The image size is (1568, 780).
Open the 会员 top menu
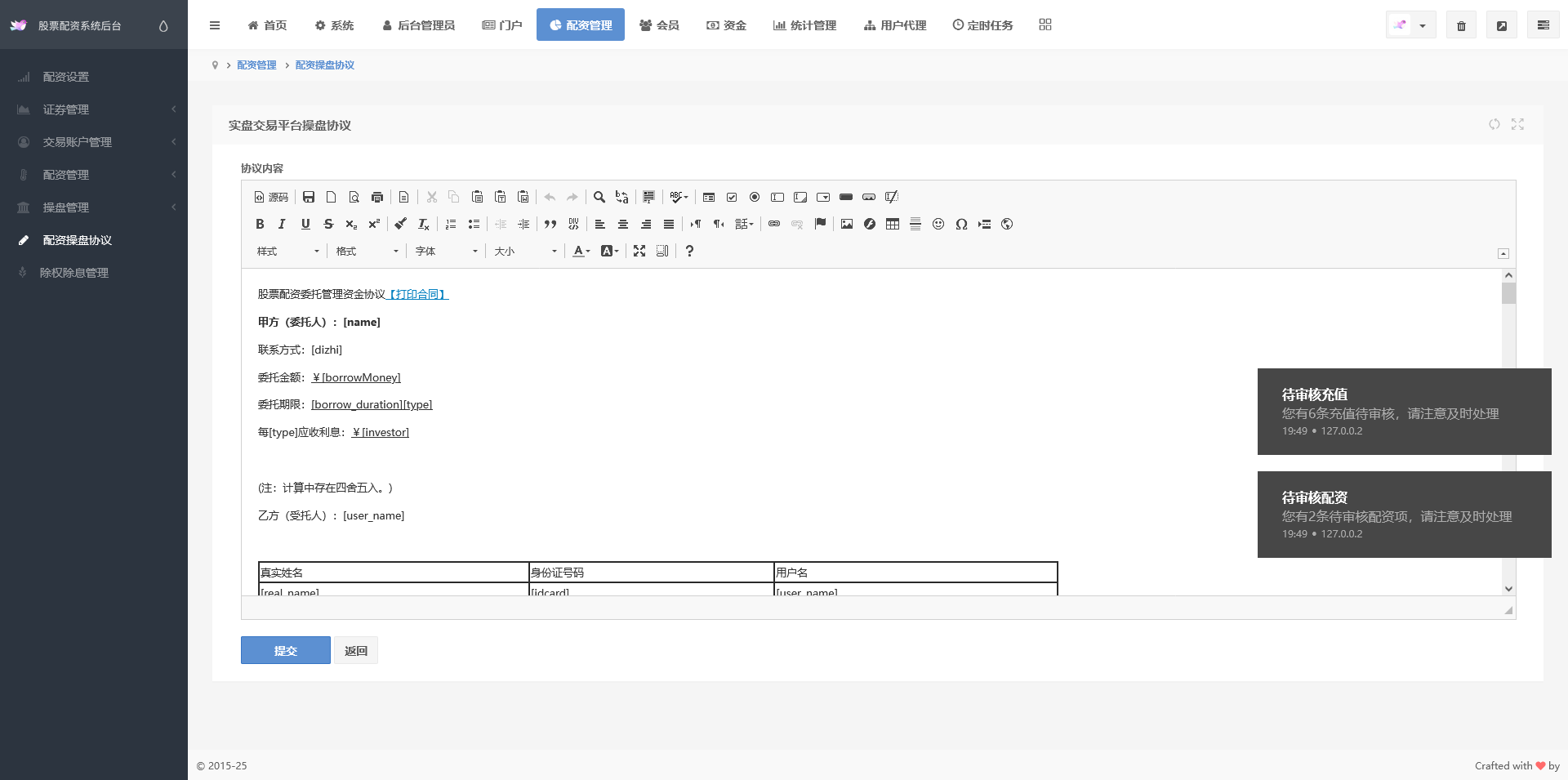(x=659, y=25)
